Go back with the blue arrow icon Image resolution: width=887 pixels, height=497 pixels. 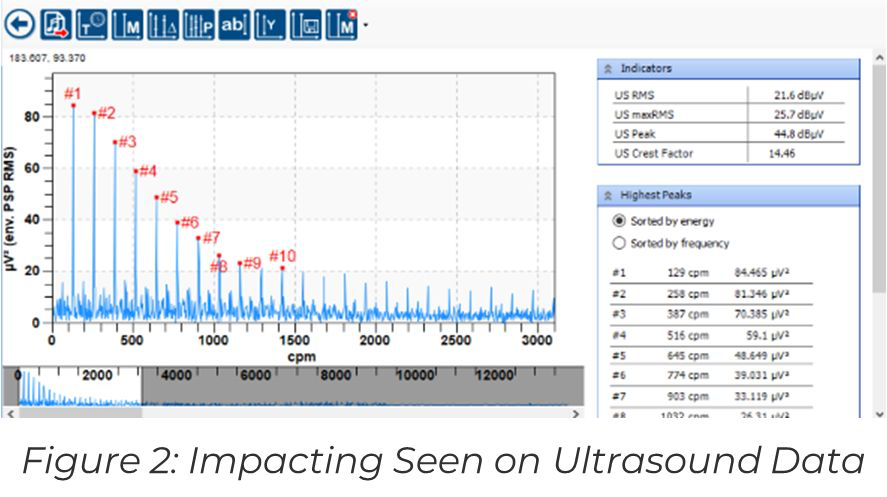point(20,24)
